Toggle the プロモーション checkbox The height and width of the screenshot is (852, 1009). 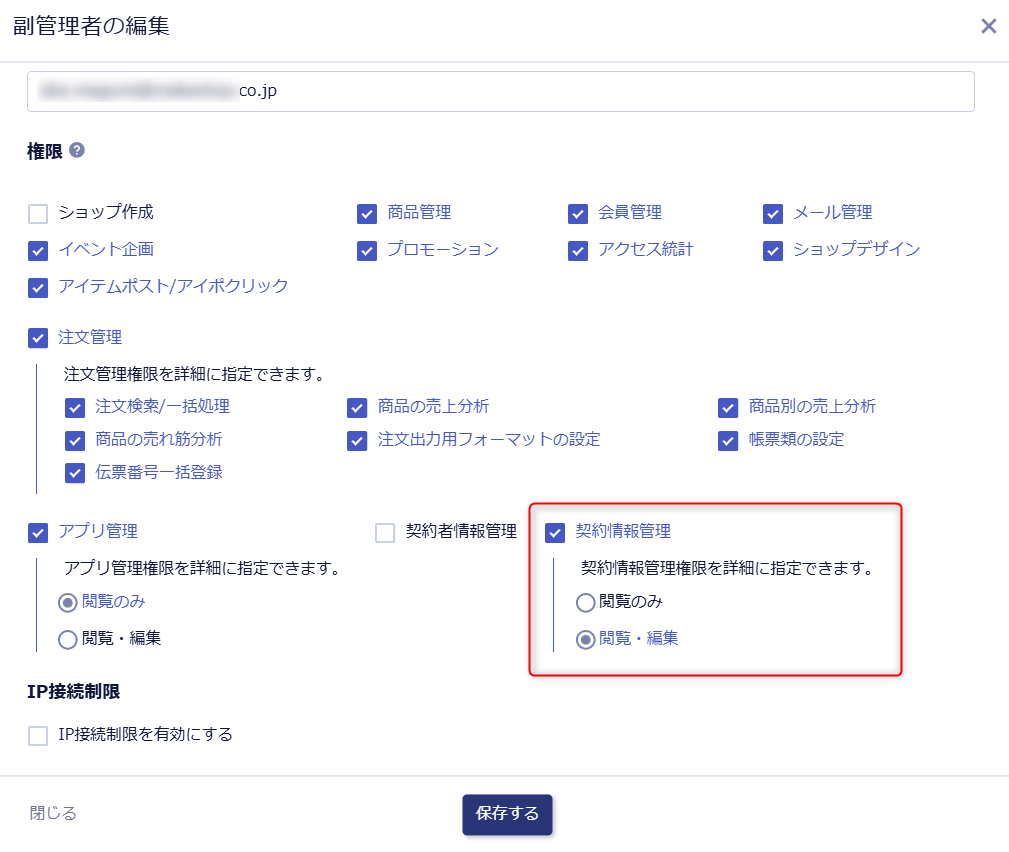[367, 251]
